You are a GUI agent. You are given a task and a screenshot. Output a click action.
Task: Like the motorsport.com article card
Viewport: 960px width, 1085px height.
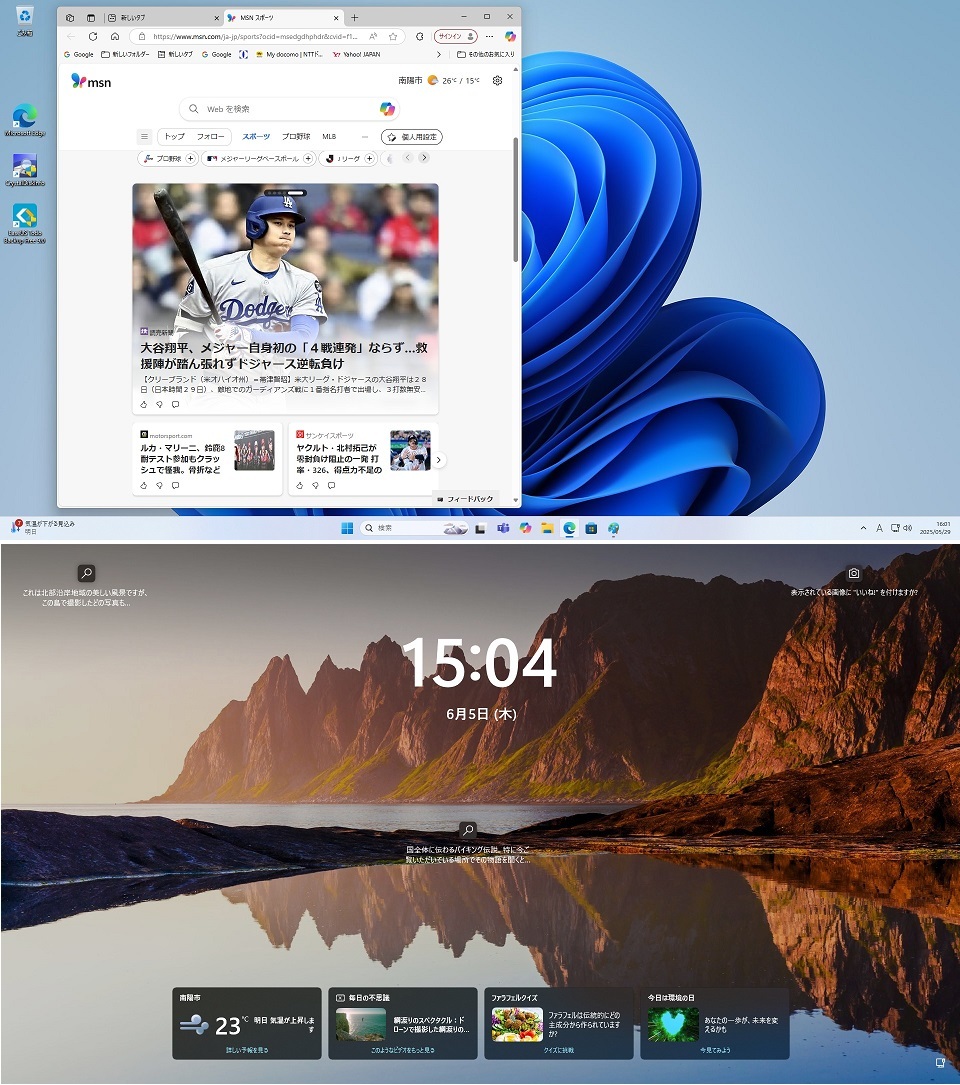pos(144,485)
